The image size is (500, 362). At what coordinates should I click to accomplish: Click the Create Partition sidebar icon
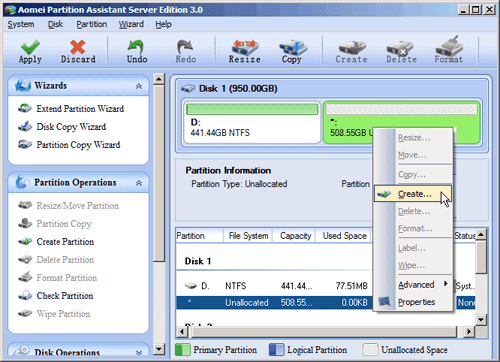point(25,241)
